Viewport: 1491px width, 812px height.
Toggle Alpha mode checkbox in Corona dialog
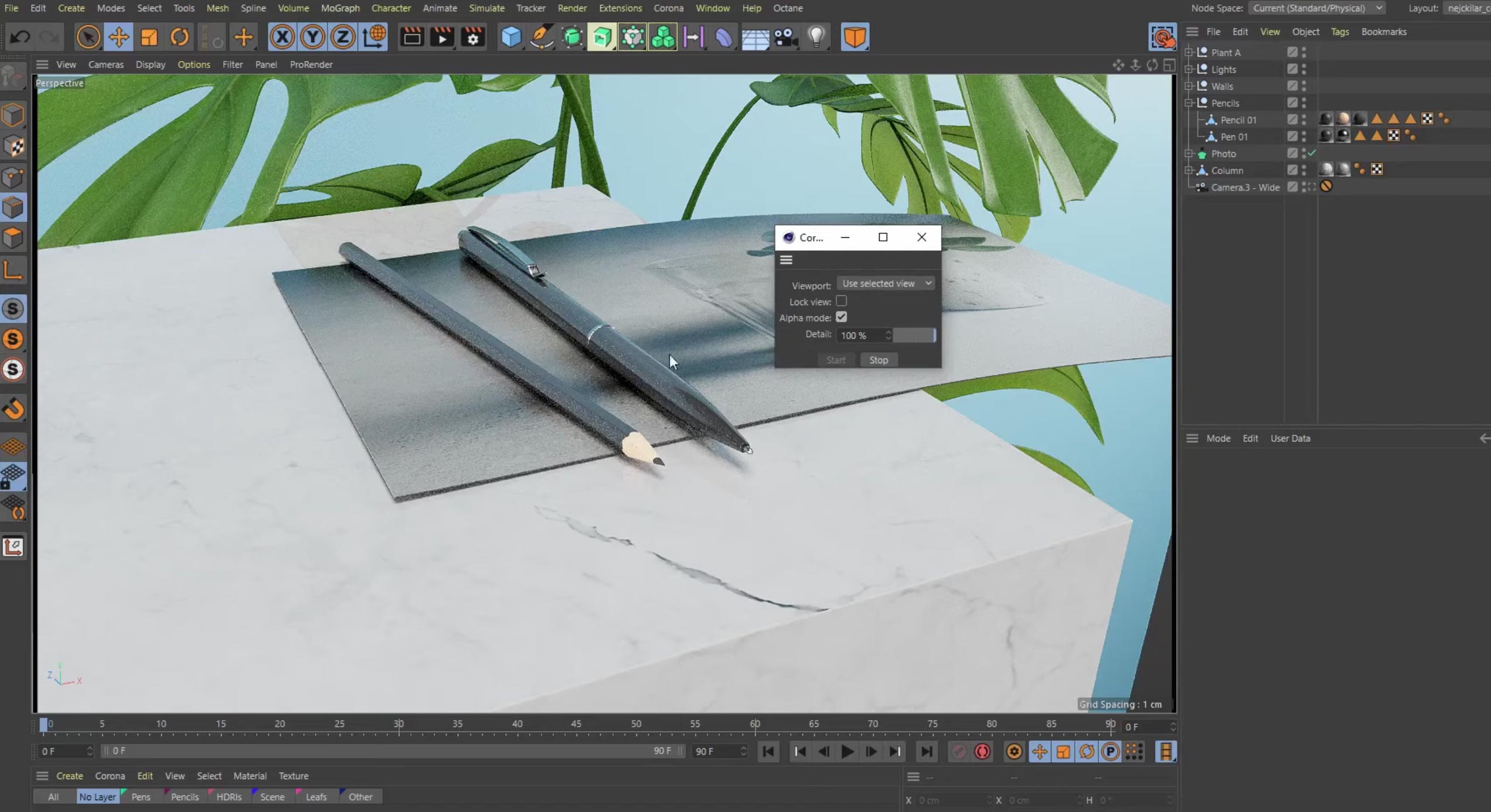[842, 317]
